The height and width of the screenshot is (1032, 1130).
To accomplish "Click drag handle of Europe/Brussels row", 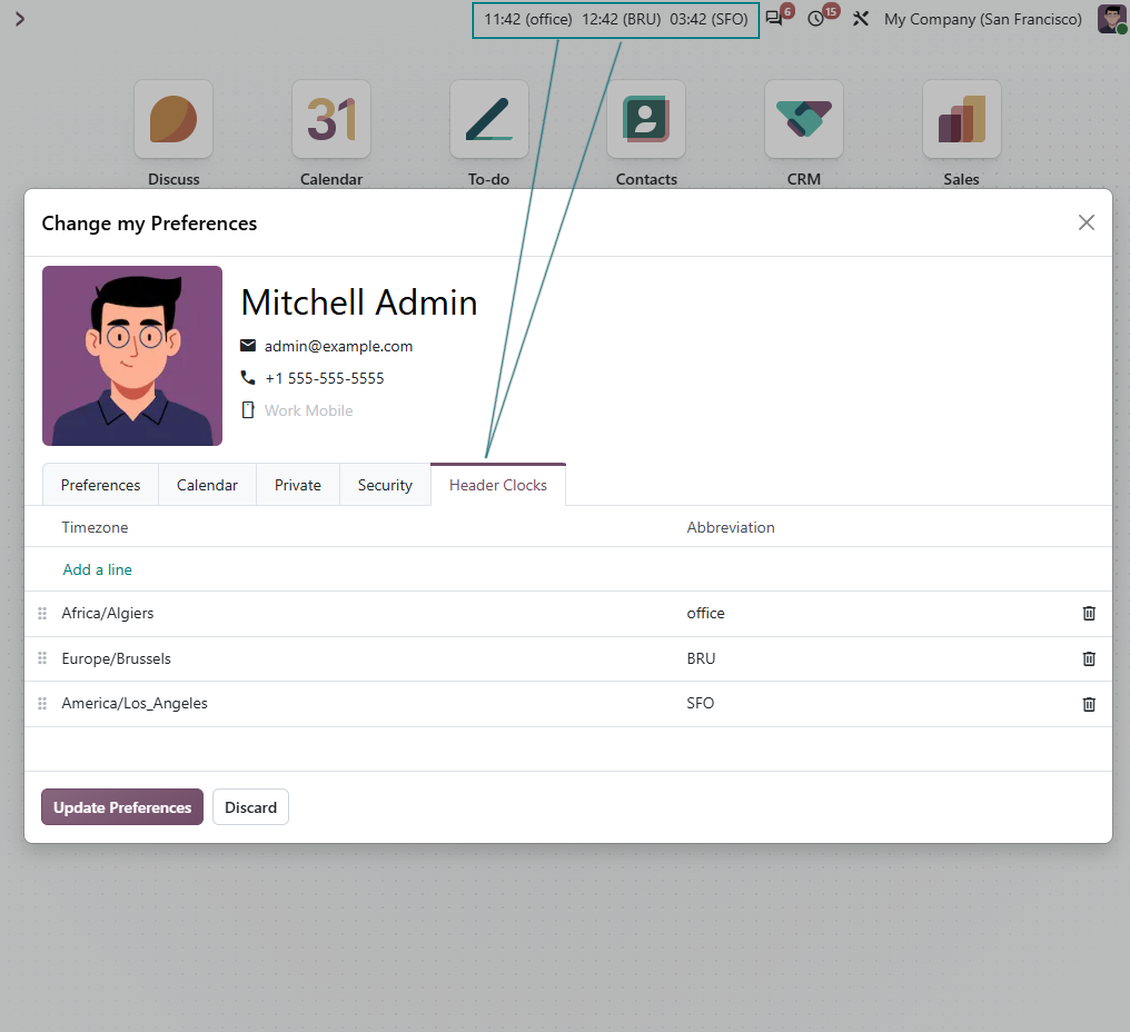I will [43, 658].
